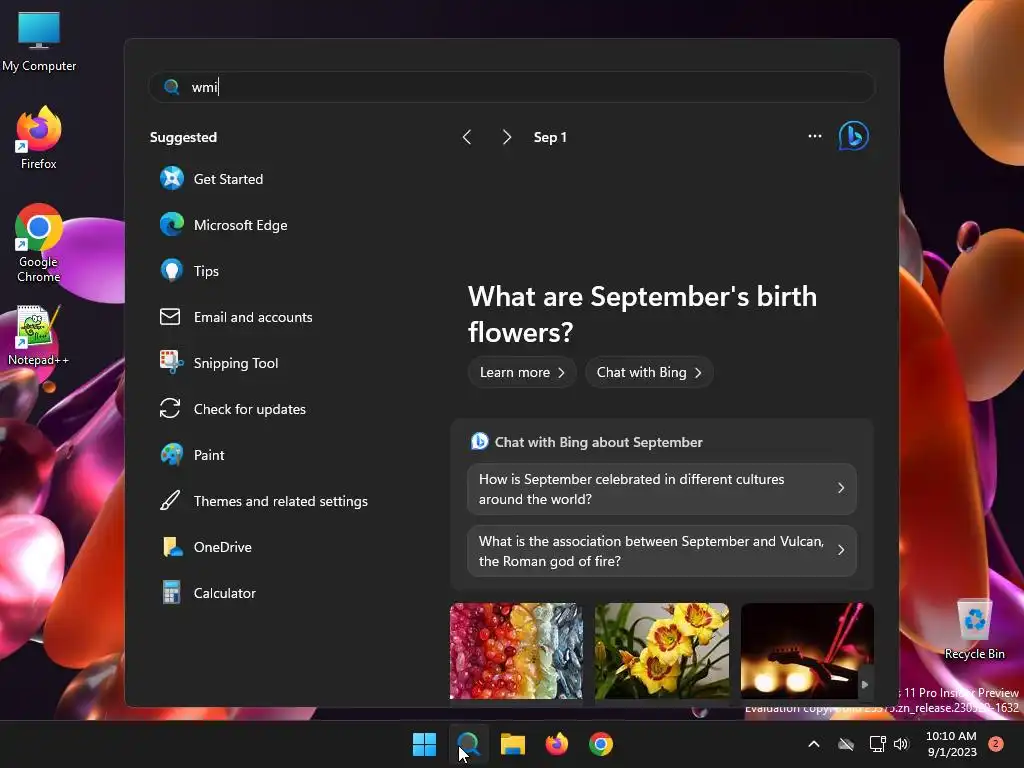The height and width of the screenshot is (768, 1024).
Task: Open the three-dot options menu
Action: click(x=814, y=136)
